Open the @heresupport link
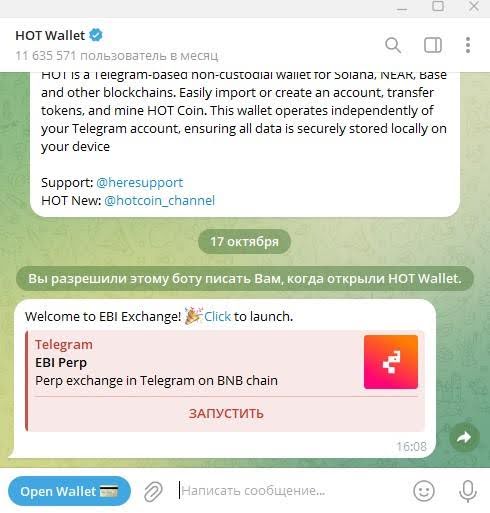Image resolution: width=490 pixels, height=513 pixels. coord(140,183)
